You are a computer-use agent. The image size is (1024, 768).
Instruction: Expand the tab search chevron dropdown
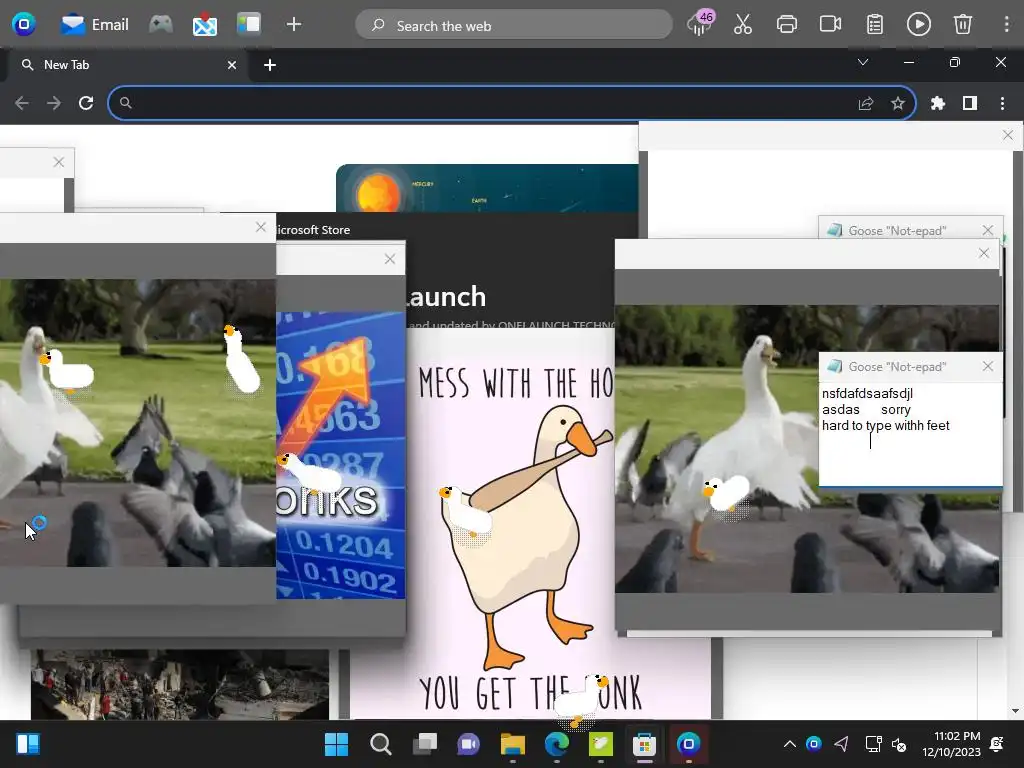(863, 63)
